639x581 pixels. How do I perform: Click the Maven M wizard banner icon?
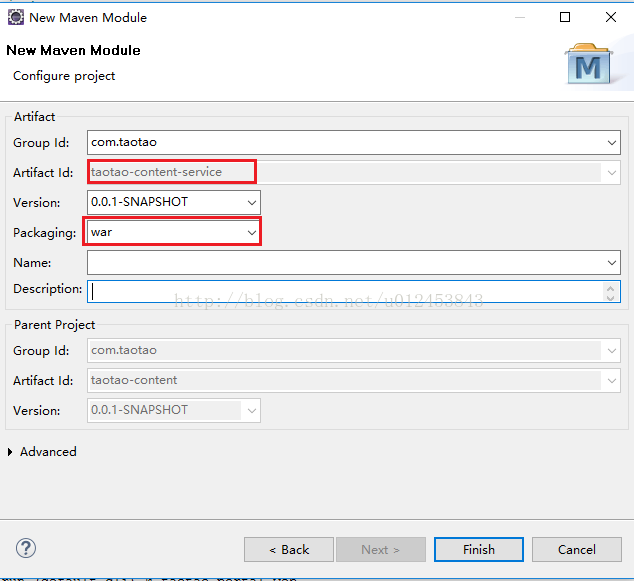[589, 64]
